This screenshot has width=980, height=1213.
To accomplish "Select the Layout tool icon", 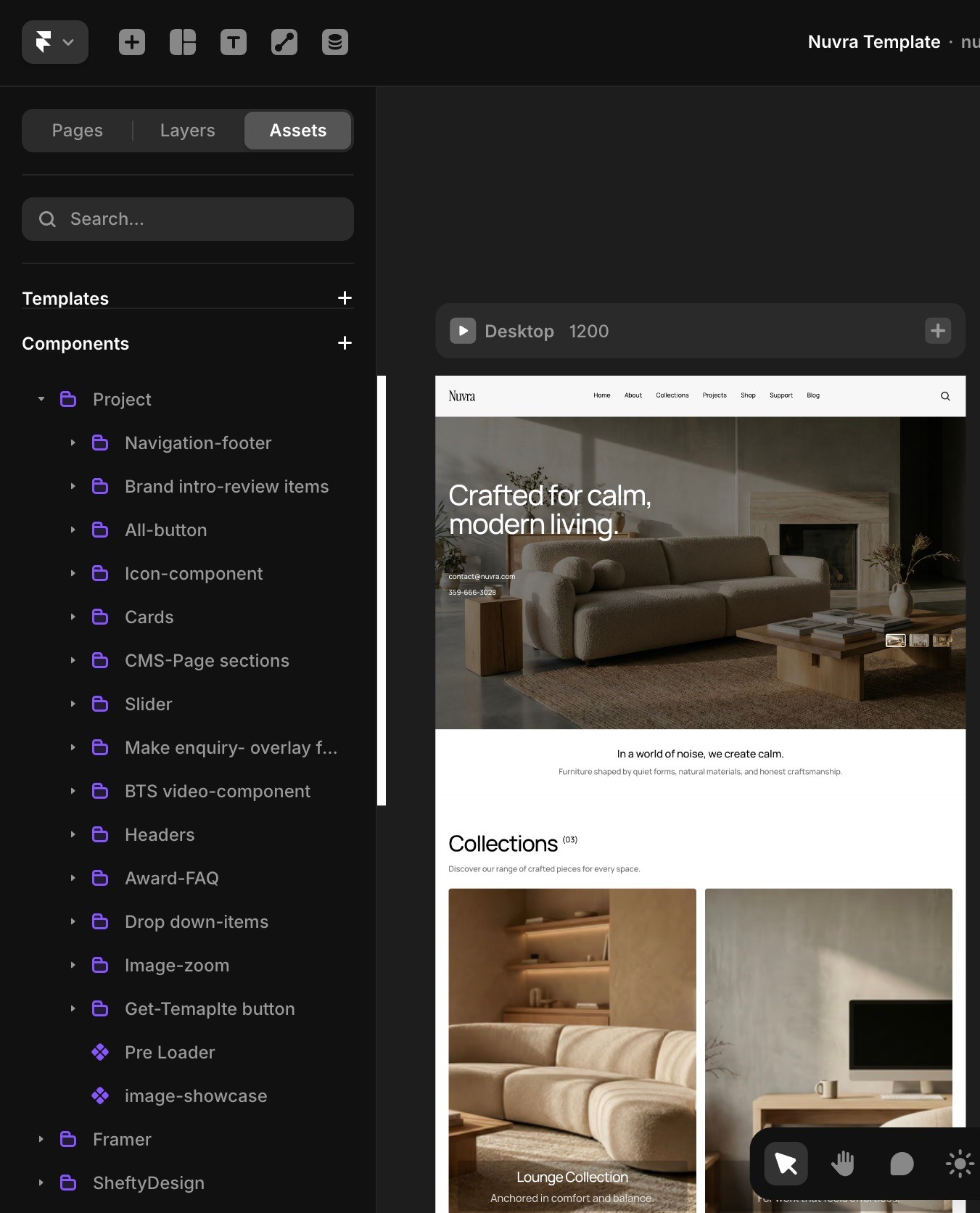I will coord(183,42).
